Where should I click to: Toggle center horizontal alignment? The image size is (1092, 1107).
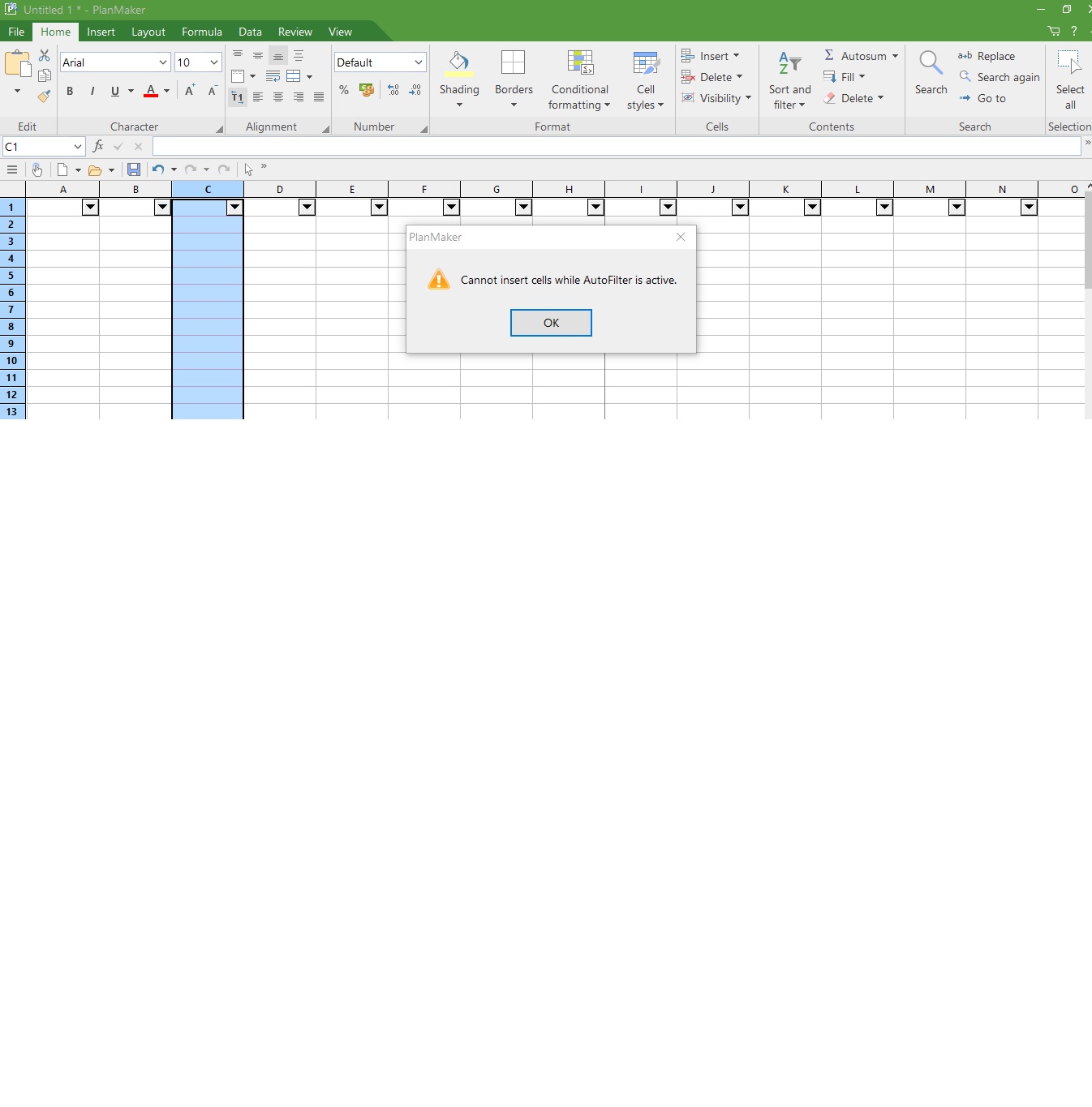tap(278, 97)
